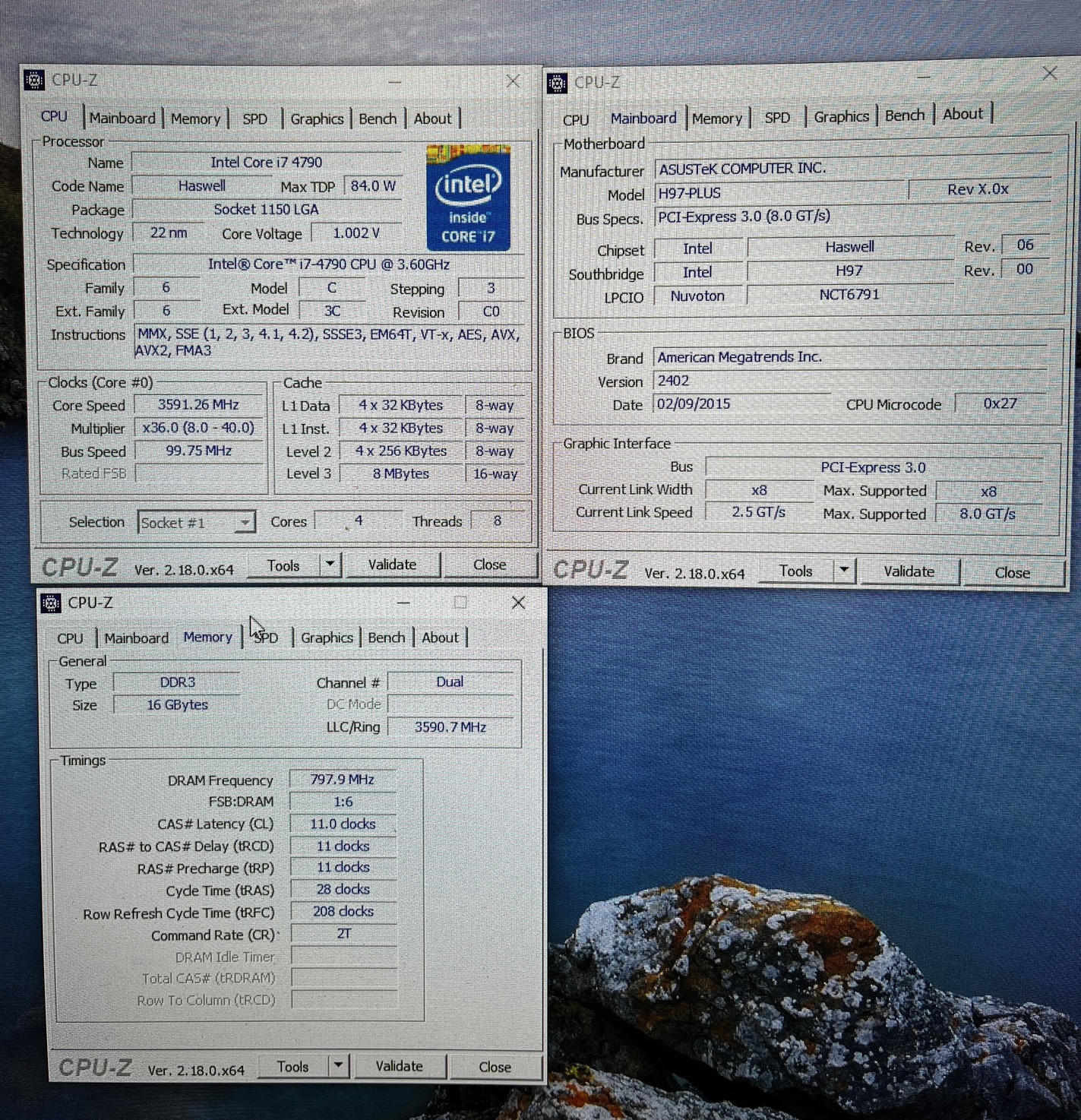Image resolution: width=1081 pixels, height=1120 pixels.
Task: Minimize the Memory CPU-Z window
Action: tap(403, 603)
